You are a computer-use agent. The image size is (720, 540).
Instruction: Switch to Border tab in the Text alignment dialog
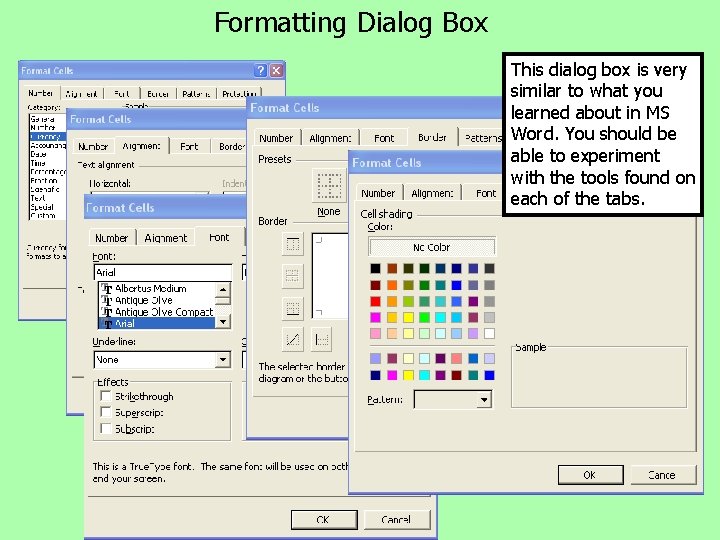(231, 146)
